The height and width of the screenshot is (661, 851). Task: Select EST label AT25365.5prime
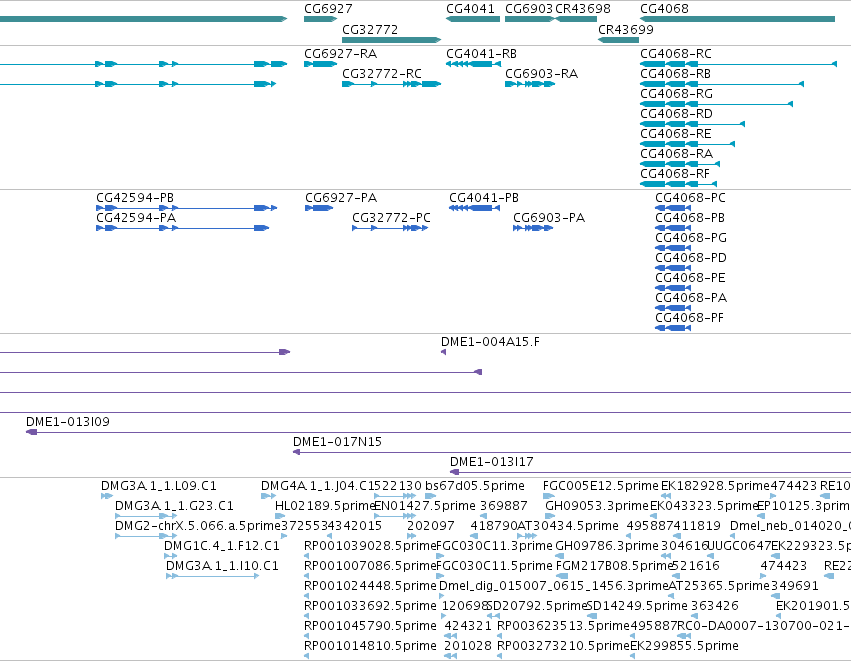[719, 586]
